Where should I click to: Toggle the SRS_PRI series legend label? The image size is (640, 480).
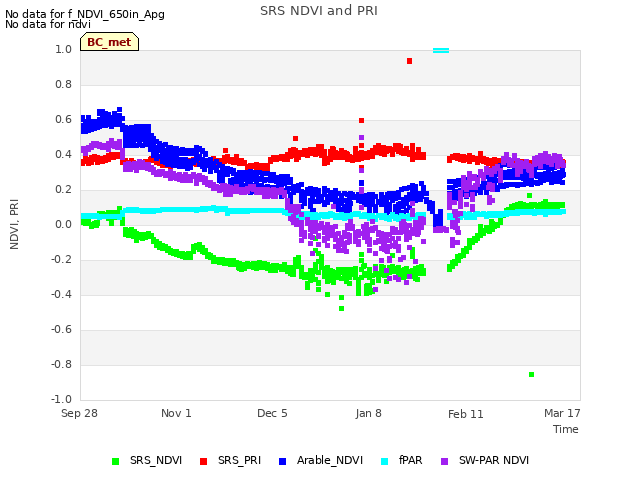point(239,460)
